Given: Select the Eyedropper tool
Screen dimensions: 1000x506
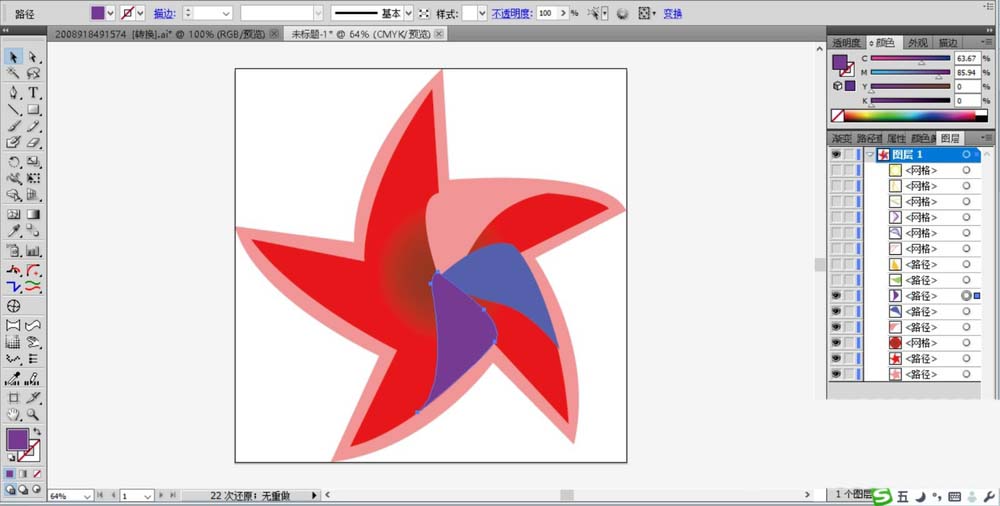Looking at the screenshot, I should coord(13,231).
